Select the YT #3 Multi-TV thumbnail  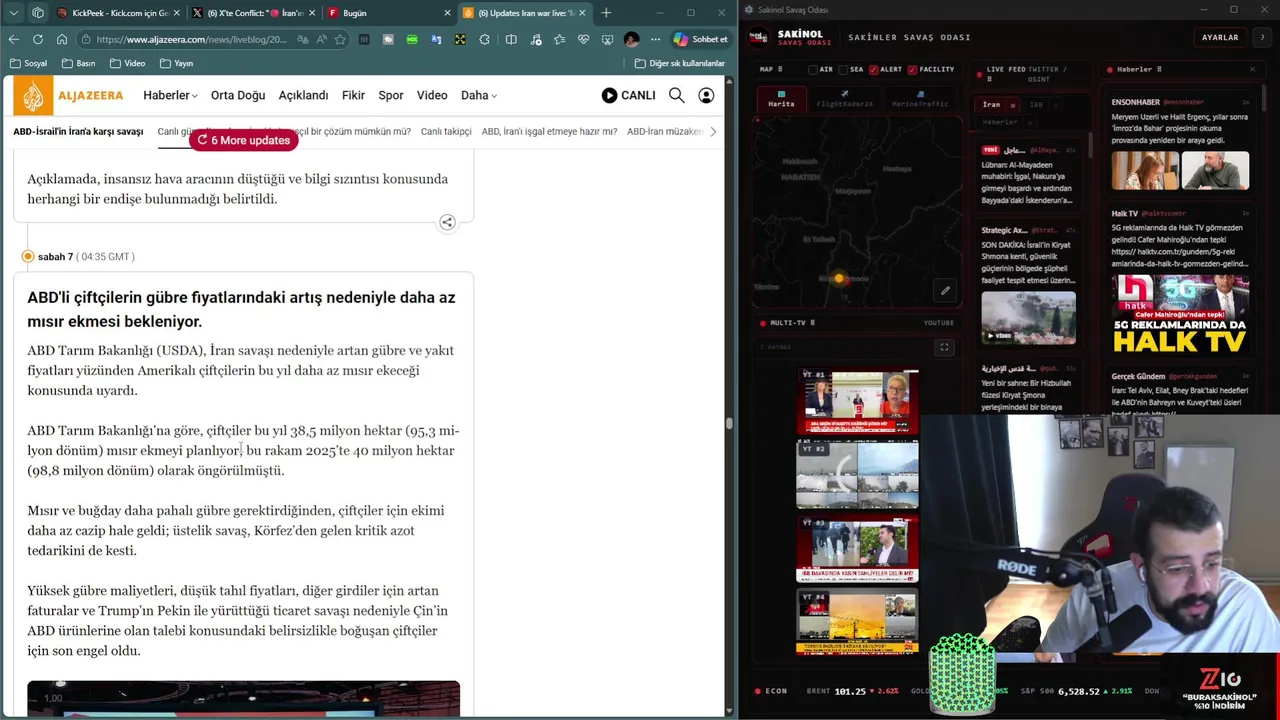tap(857, 549)
